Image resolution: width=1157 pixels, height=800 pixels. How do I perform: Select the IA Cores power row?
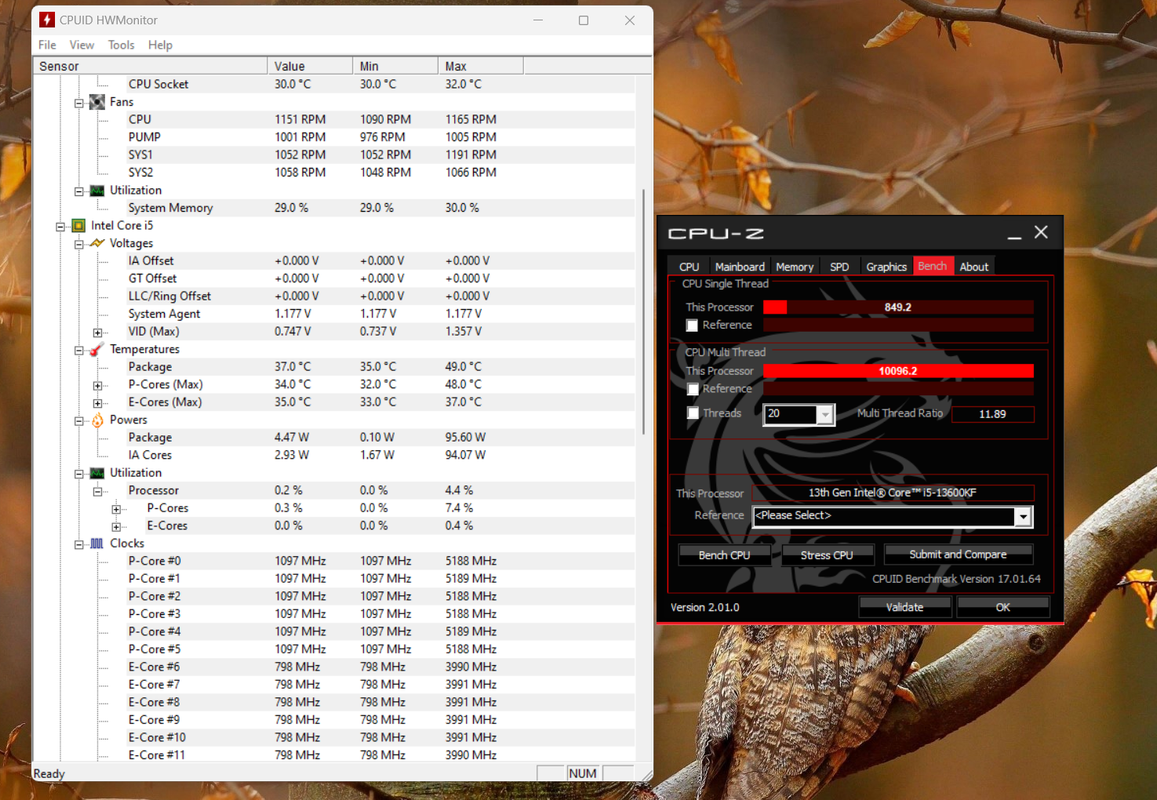click(334, 455)
